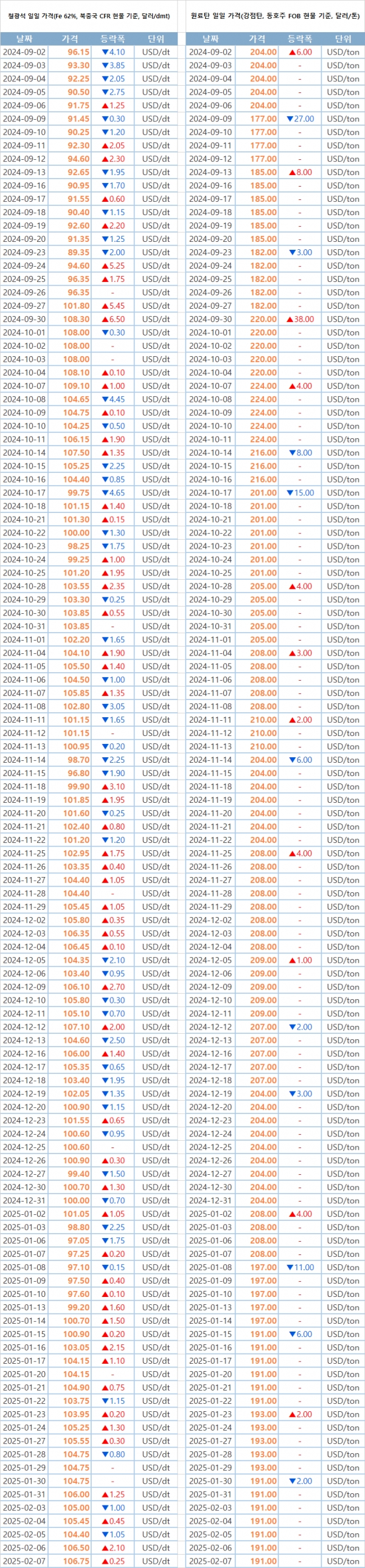Click coking coal change ▲38.00 on 2024-09-30

300,320
